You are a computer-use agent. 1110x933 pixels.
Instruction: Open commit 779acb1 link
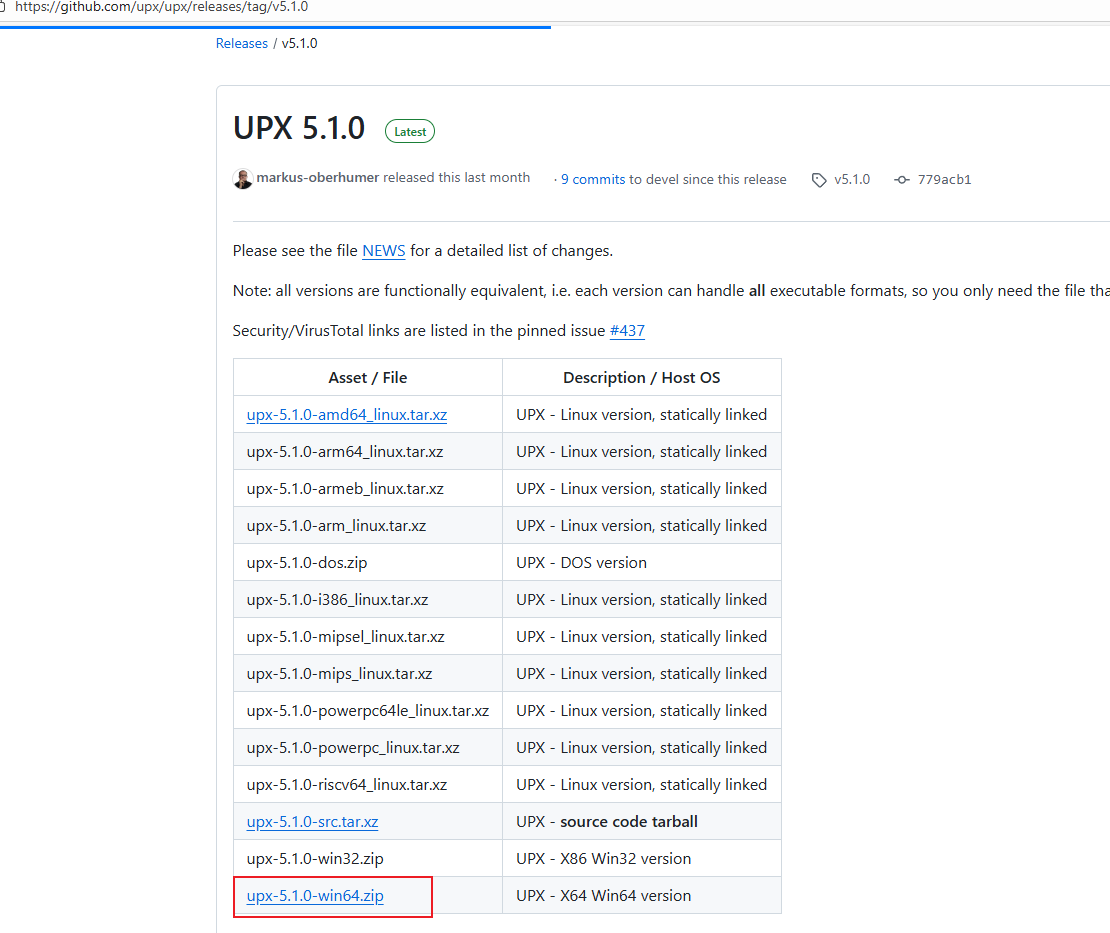pos(944,180)
